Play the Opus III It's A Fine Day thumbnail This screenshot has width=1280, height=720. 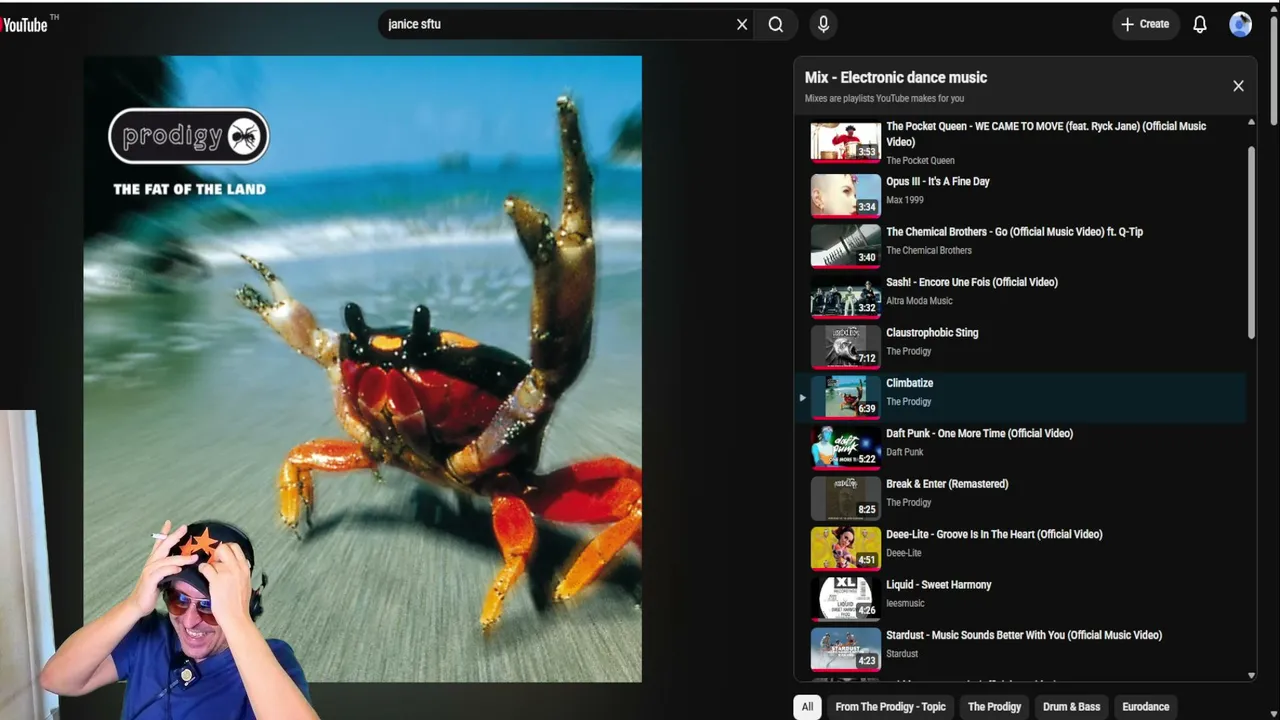tap(846, 195)
